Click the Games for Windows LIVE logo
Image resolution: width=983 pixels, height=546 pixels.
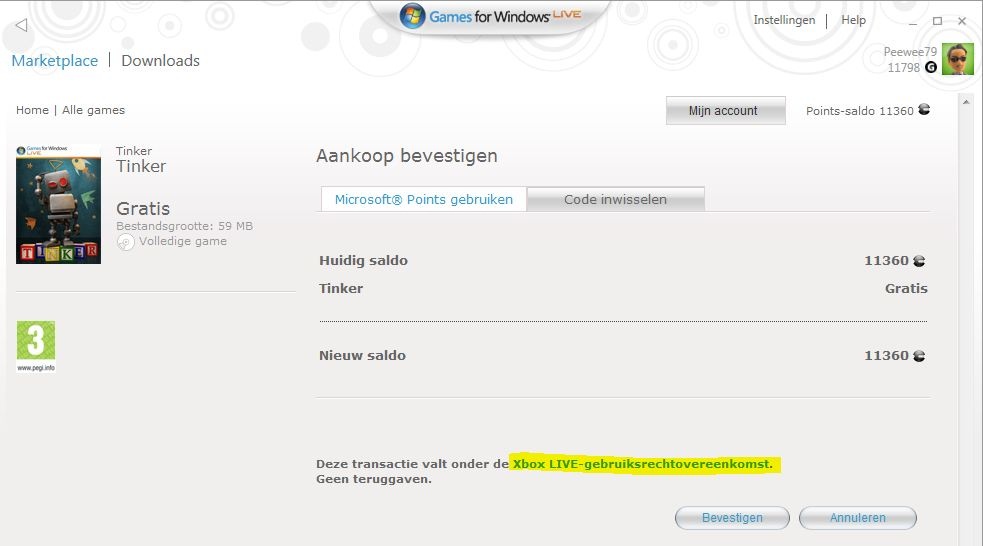click(491, 16)
